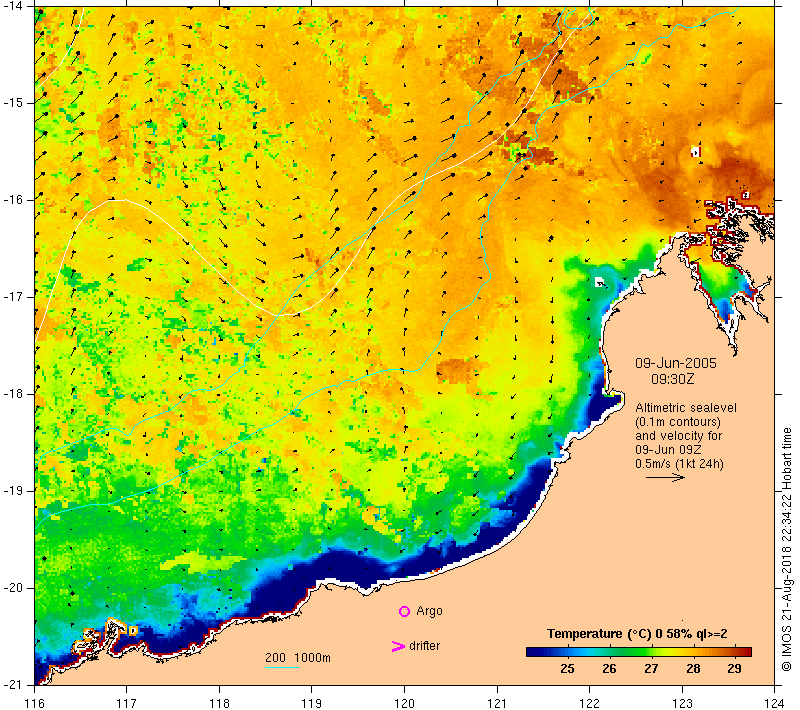Click the dark blue end of temperature scale
The image size is (800, 710).
click(533, 652)
